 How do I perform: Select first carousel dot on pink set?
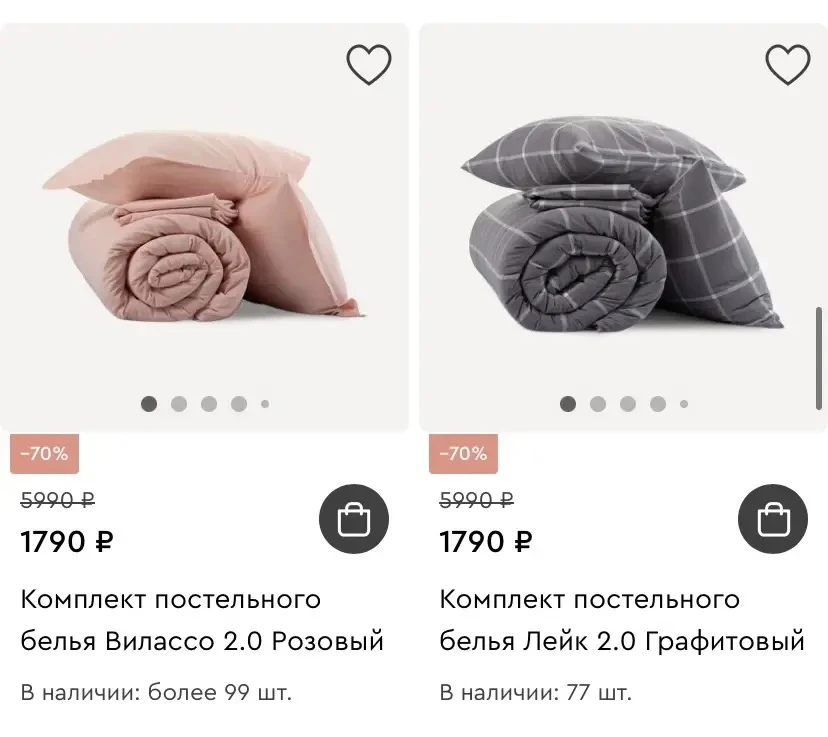[x=149, y=404]
